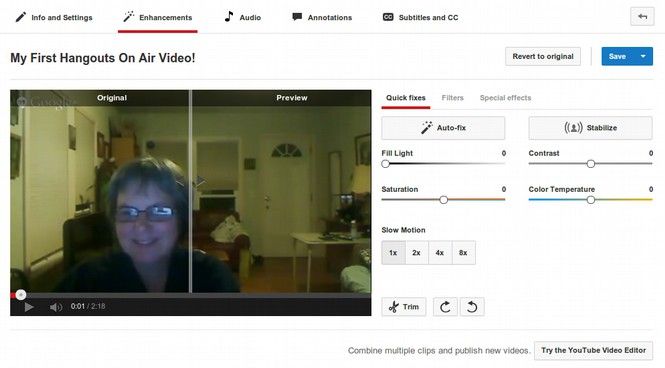Open the Save dropdown arrow
The height and width of the screenshot is (368, 665).
pyautogui.click(x=643, y=56)
